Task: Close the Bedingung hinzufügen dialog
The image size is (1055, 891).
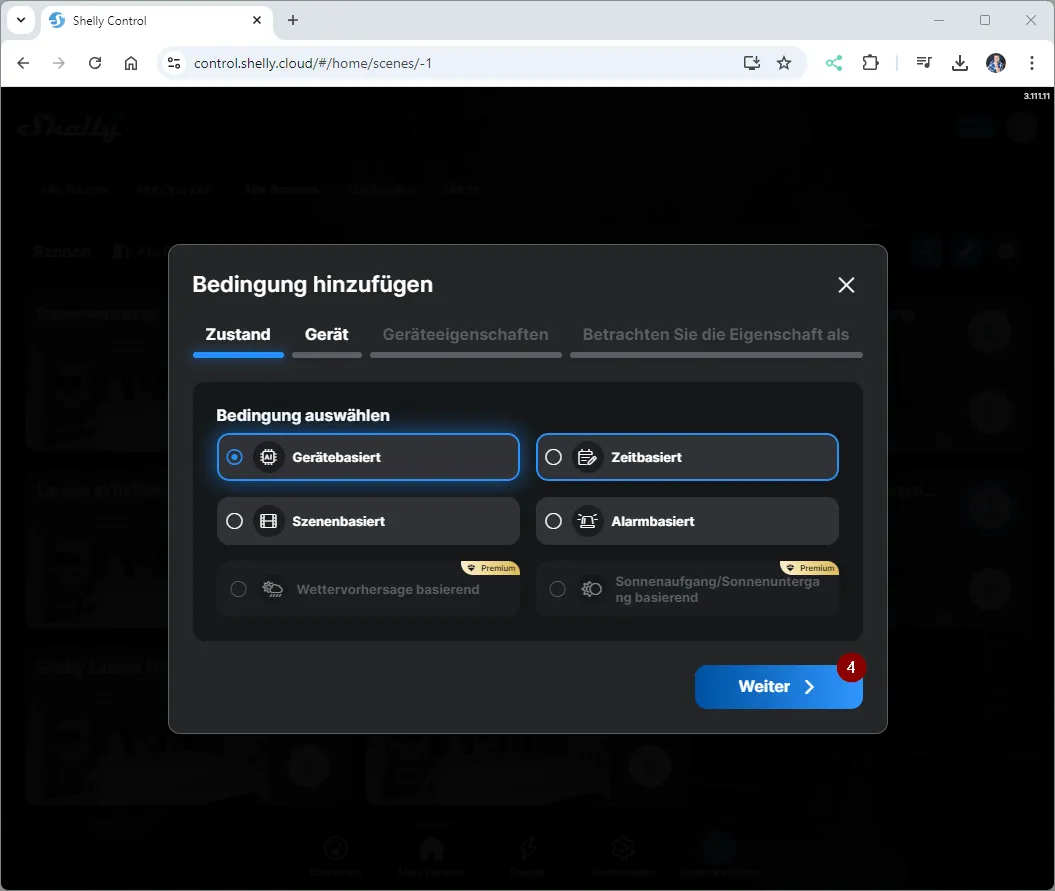Action: [x=846, y=285]
